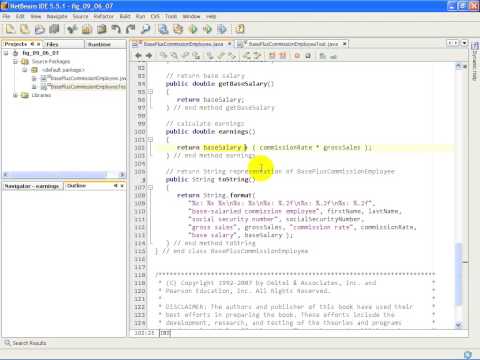Click the editor vertical scrollbar thumb

(459, 273)
